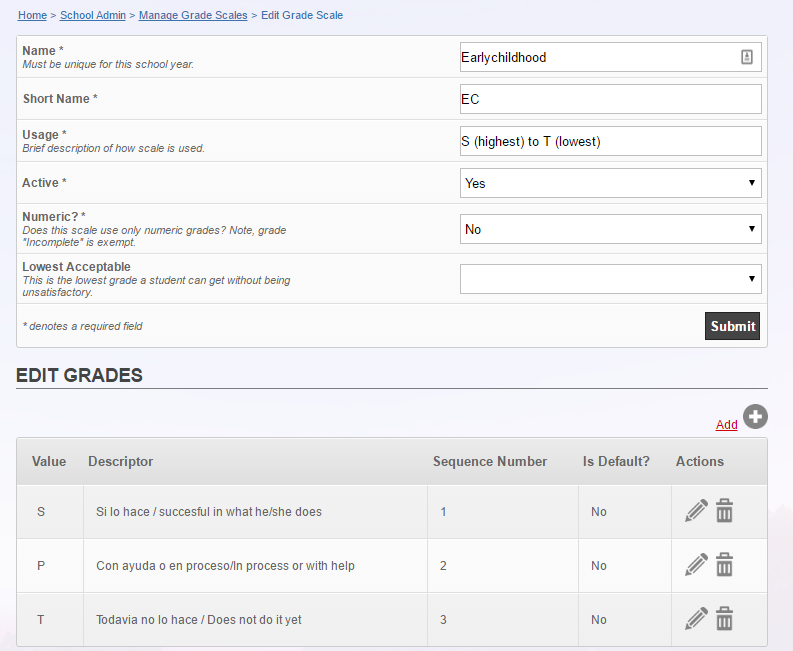Edit the S grade row pencil icon
Image resolution: width=793 pixels, height=651 pixels.
[696, 511]
